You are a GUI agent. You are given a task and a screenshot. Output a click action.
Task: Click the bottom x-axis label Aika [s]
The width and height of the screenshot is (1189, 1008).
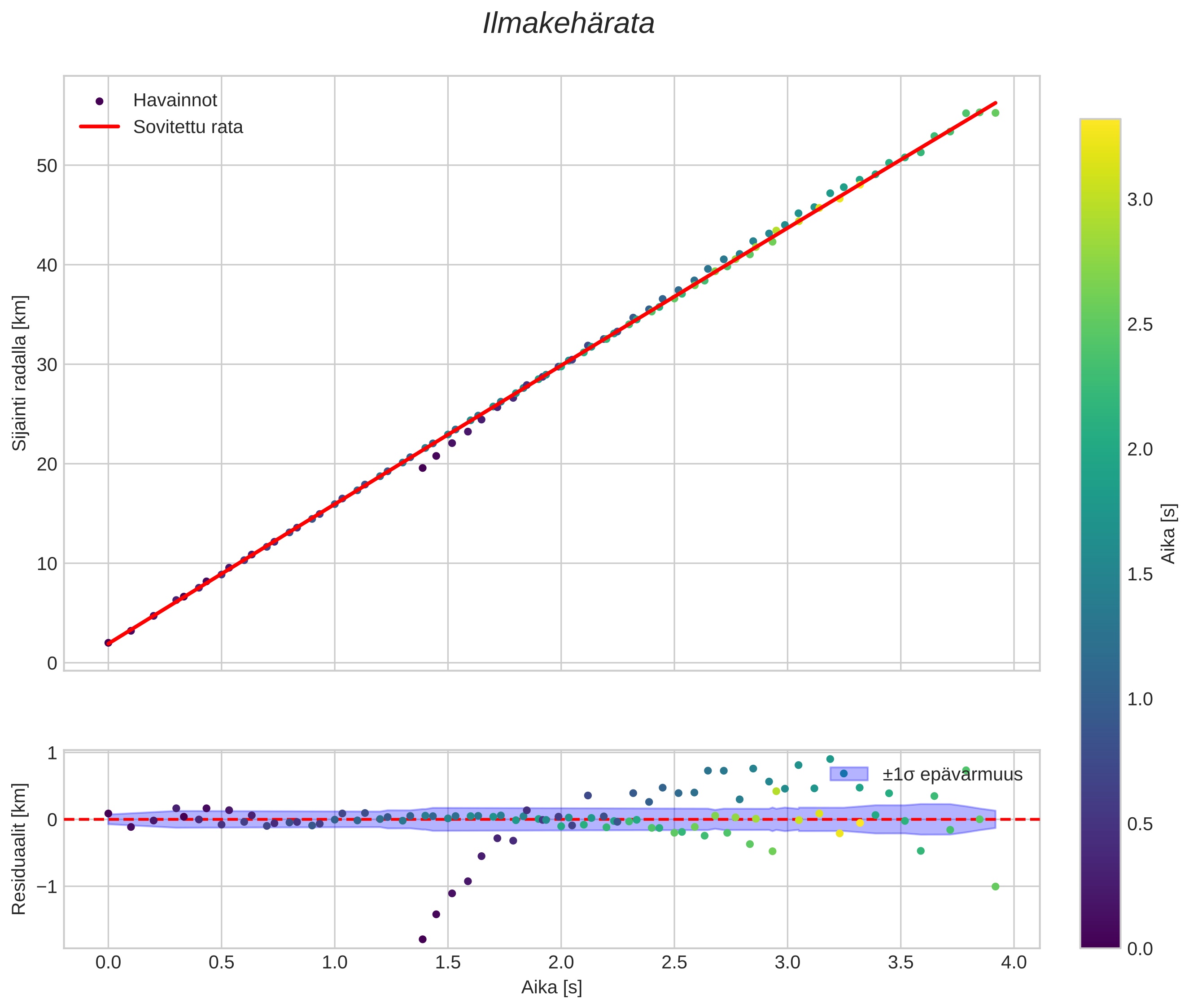(x=551, y=987)
